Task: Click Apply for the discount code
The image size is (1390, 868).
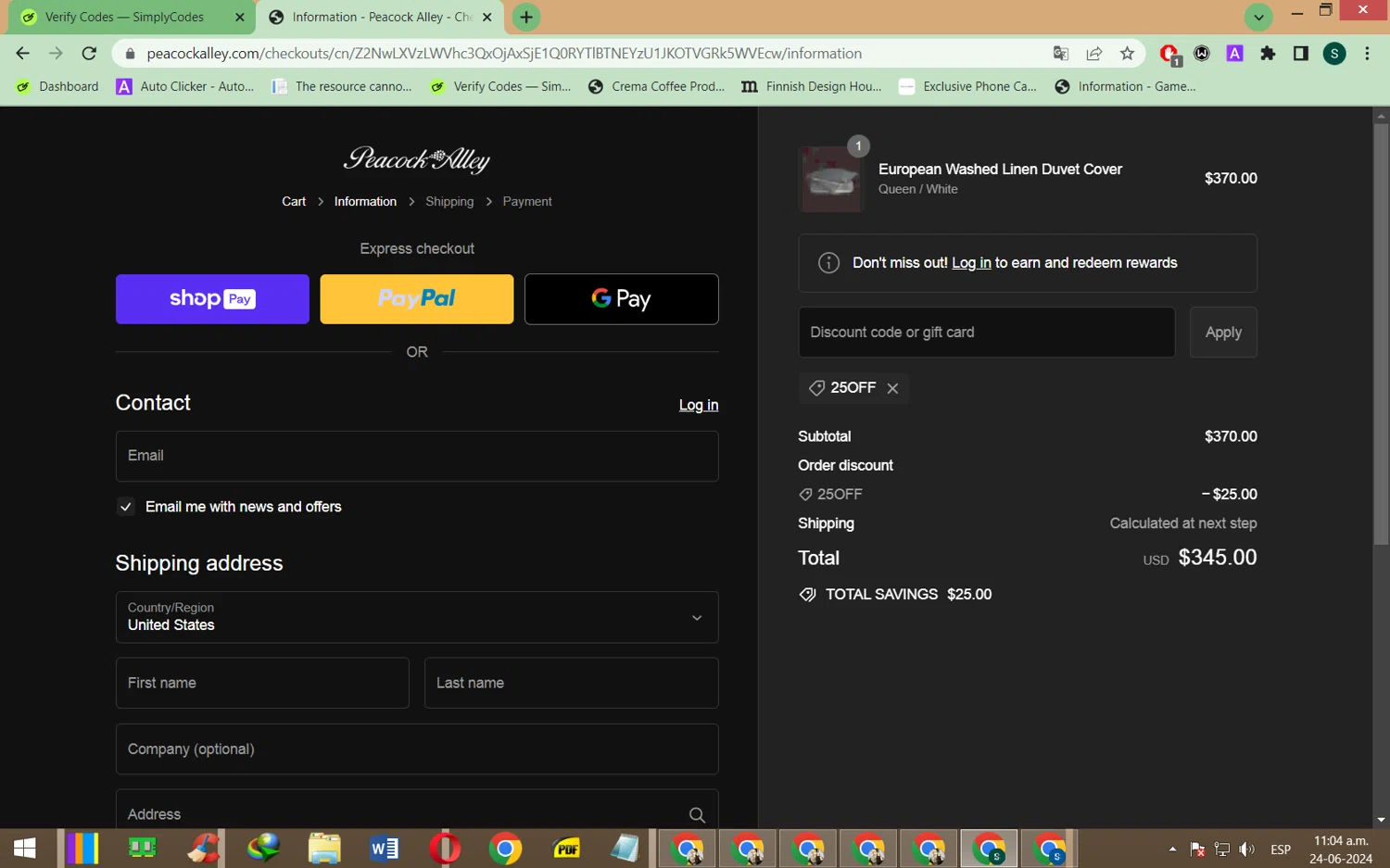Action: (x=1223, y=333)
